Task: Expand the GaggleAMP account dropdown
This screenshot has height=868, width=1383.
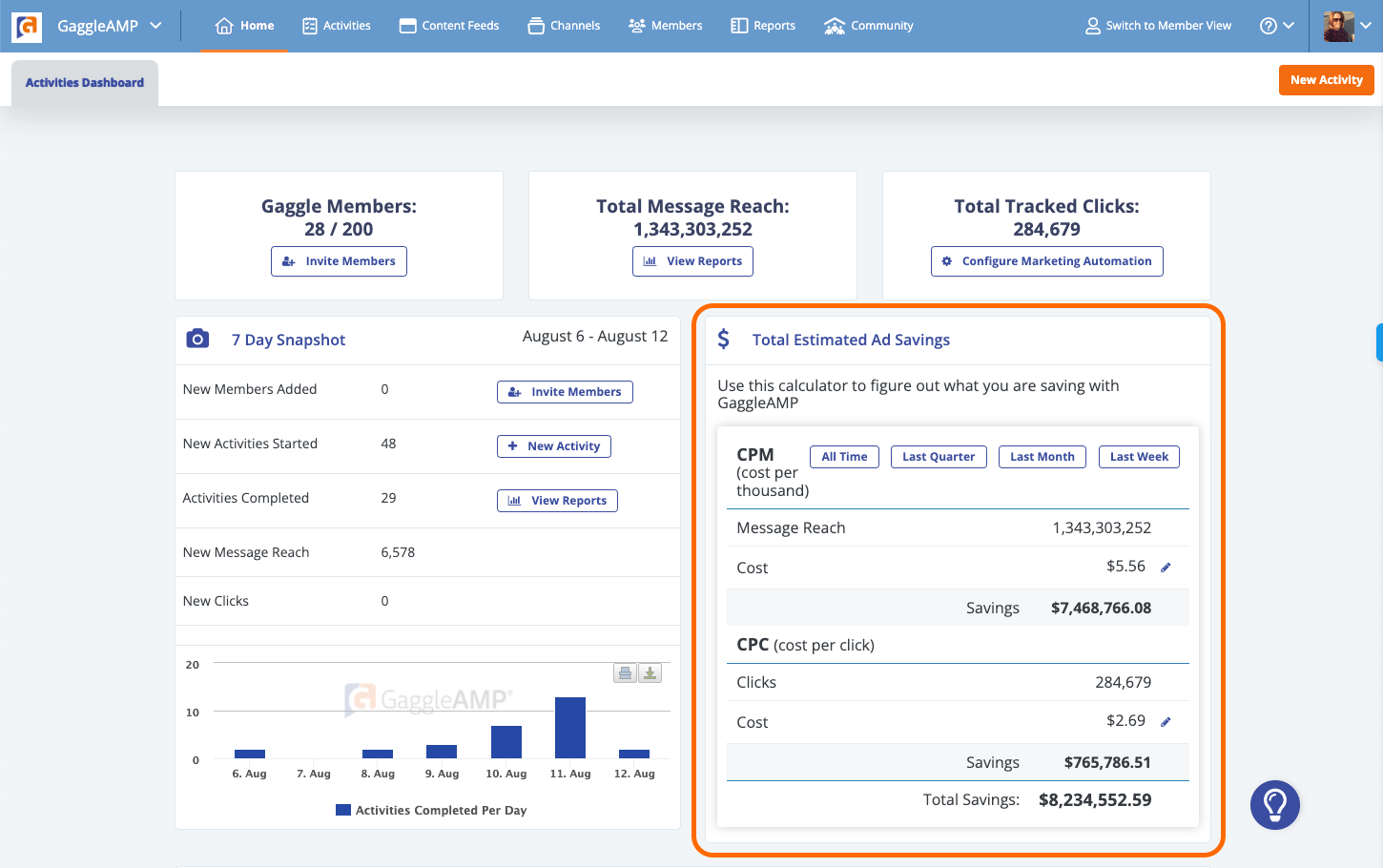Action: click(156, 26)
